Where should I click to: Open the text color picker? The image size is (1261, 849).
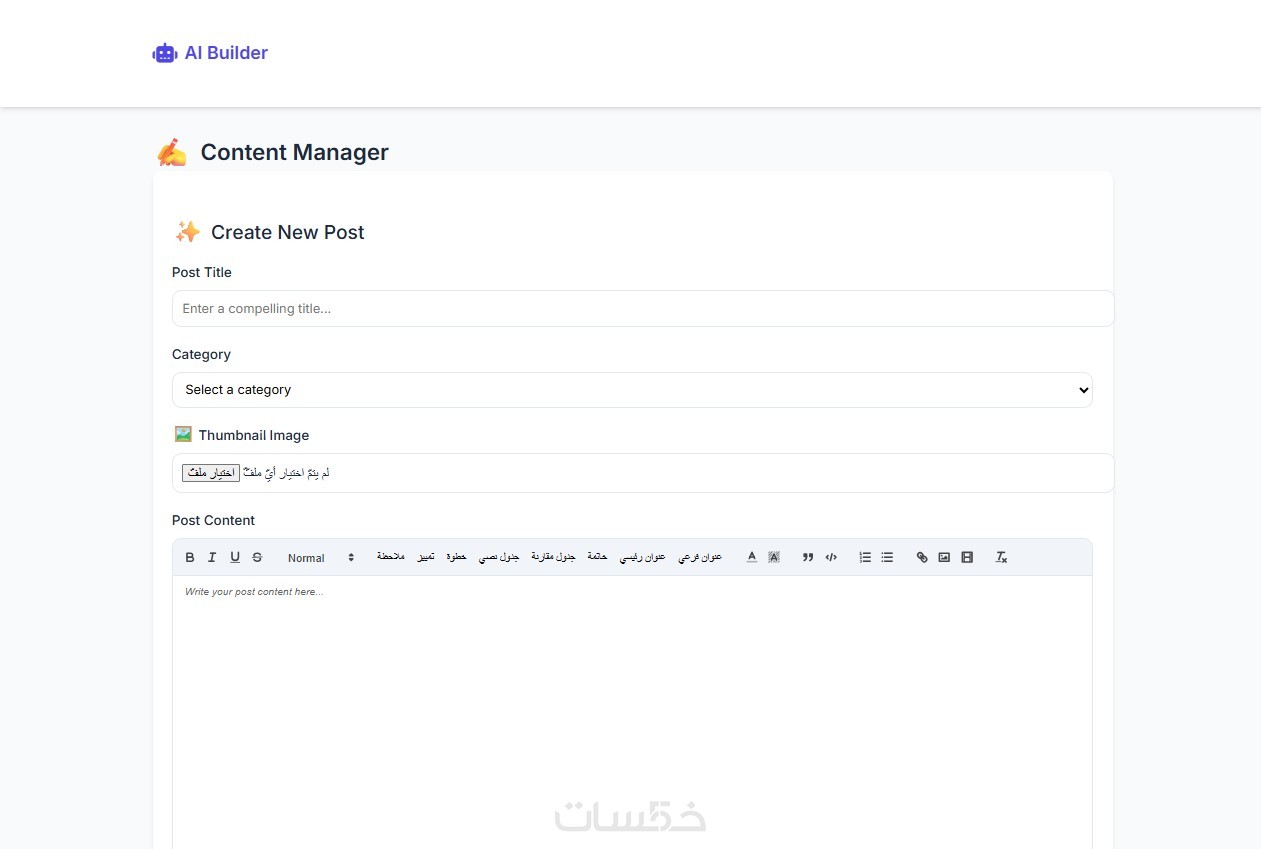752,558
